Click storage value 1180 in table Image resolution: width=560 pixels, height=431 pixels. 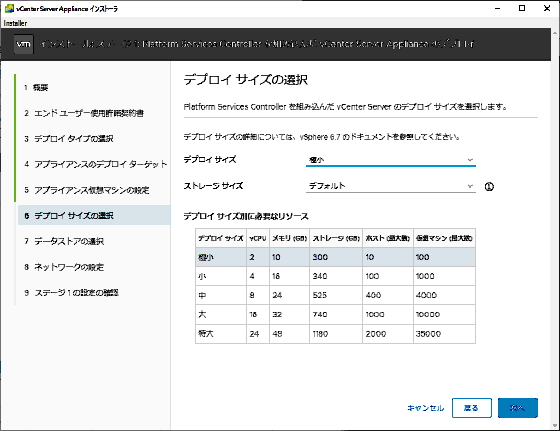coord(320,334)
